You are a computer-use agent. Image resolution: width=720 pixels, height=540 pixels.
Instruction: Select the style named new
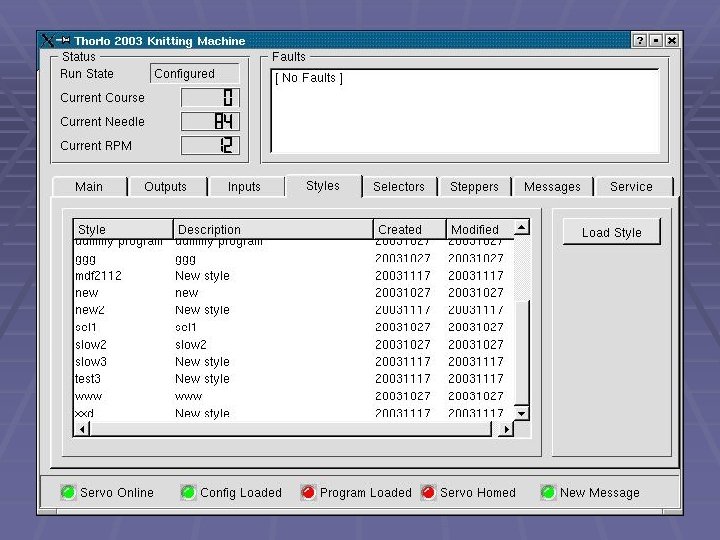tap(293, 293)
